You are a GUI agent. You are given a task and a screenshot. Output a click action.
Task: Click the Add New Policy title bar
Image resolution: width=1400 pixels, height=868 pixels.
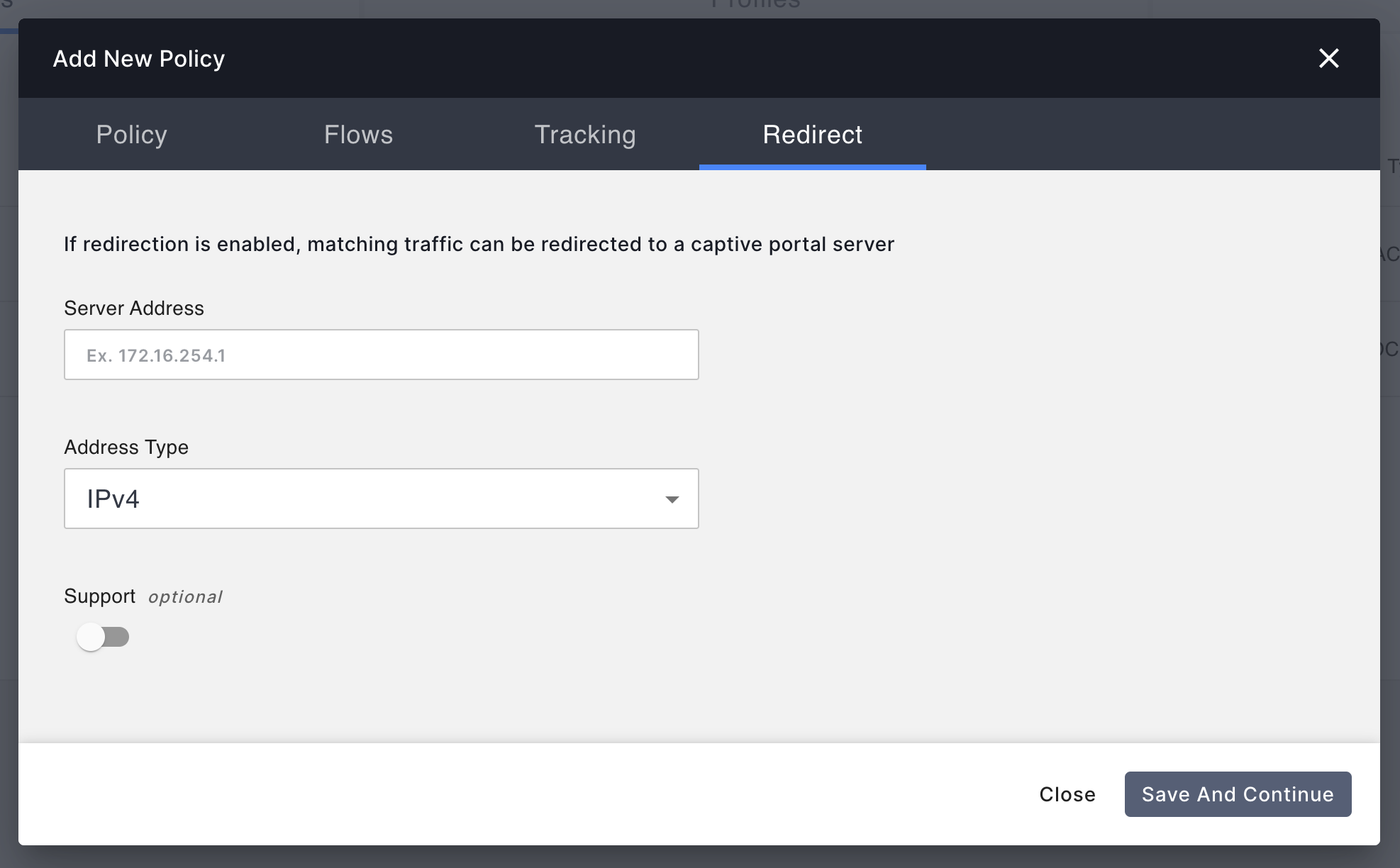pyautogui.click(x=138, y=58)
